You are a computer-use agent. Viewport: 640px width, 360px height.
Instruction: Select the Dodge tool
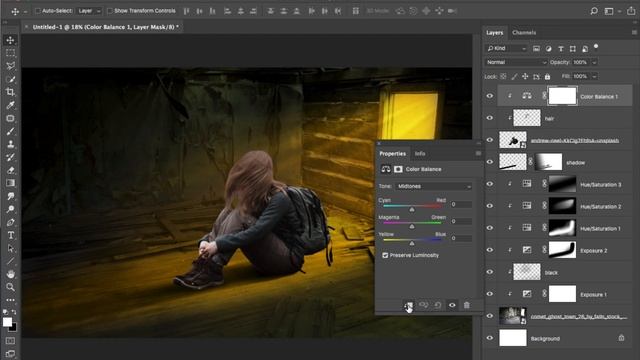point(11,209)
